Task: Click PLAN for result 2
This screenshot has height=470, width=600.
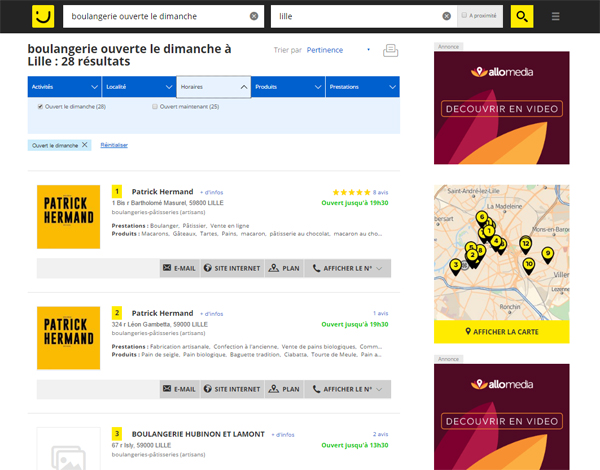Action: [x=284, y=389]
